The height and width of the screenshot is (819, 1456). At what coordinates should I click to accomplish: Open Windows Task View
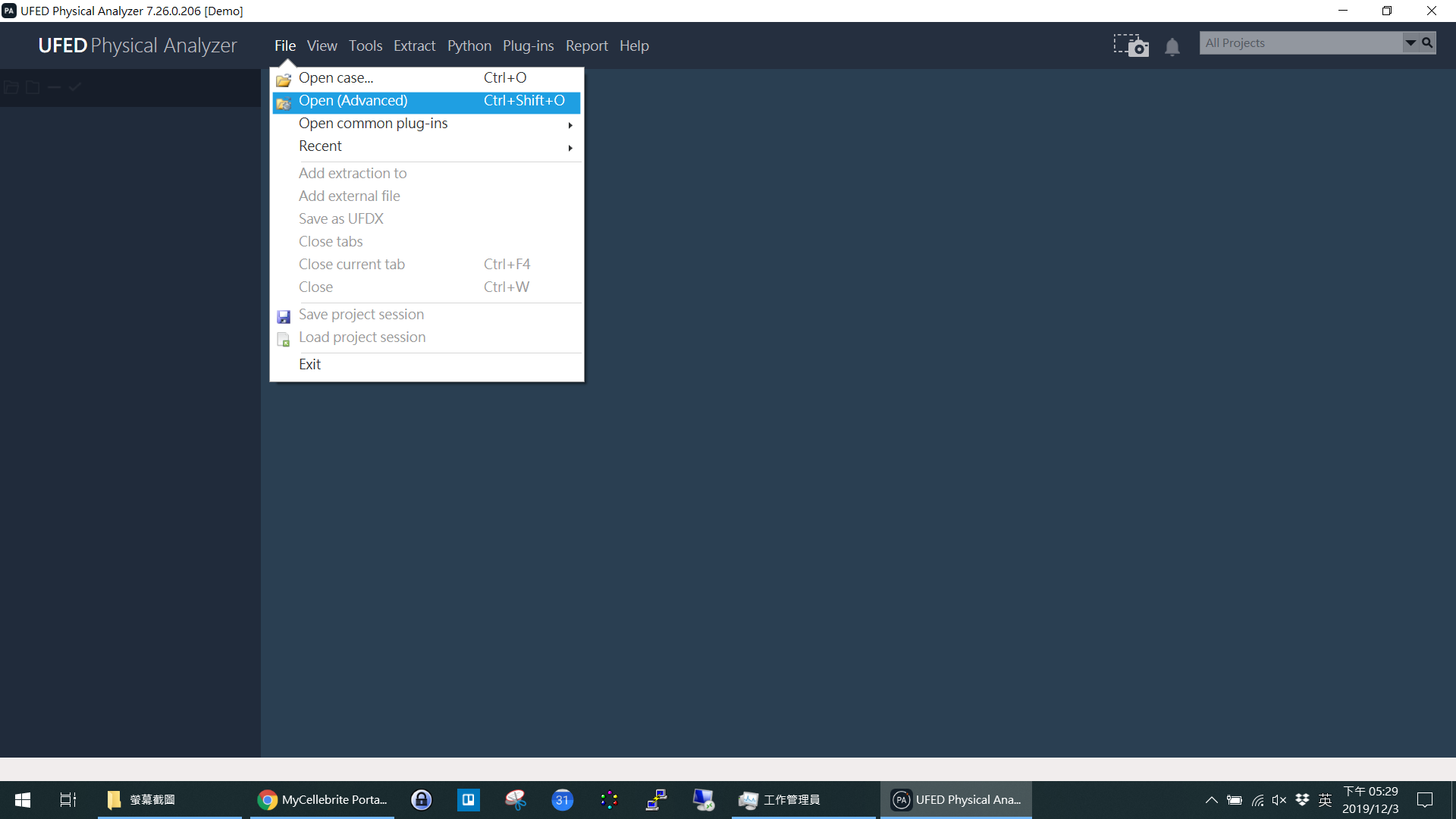(x=68, y=800)
